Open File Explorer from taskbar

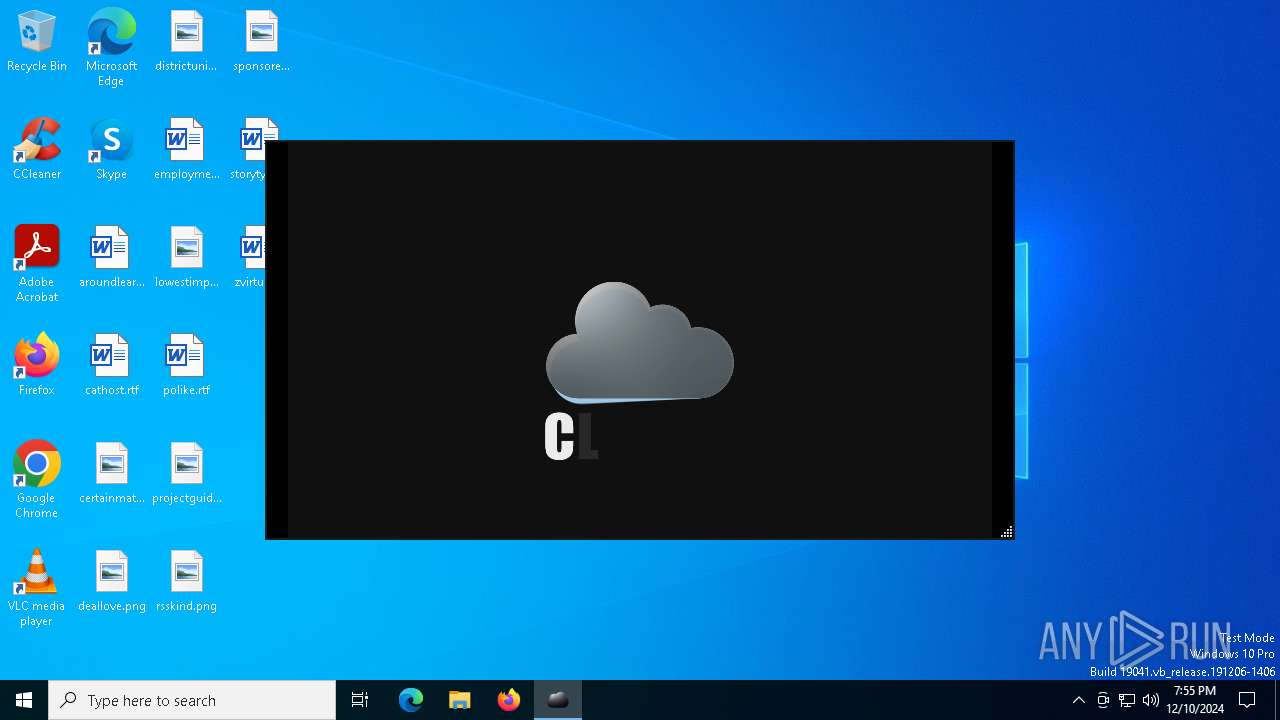pyautogui.click(x=460, y=700)
